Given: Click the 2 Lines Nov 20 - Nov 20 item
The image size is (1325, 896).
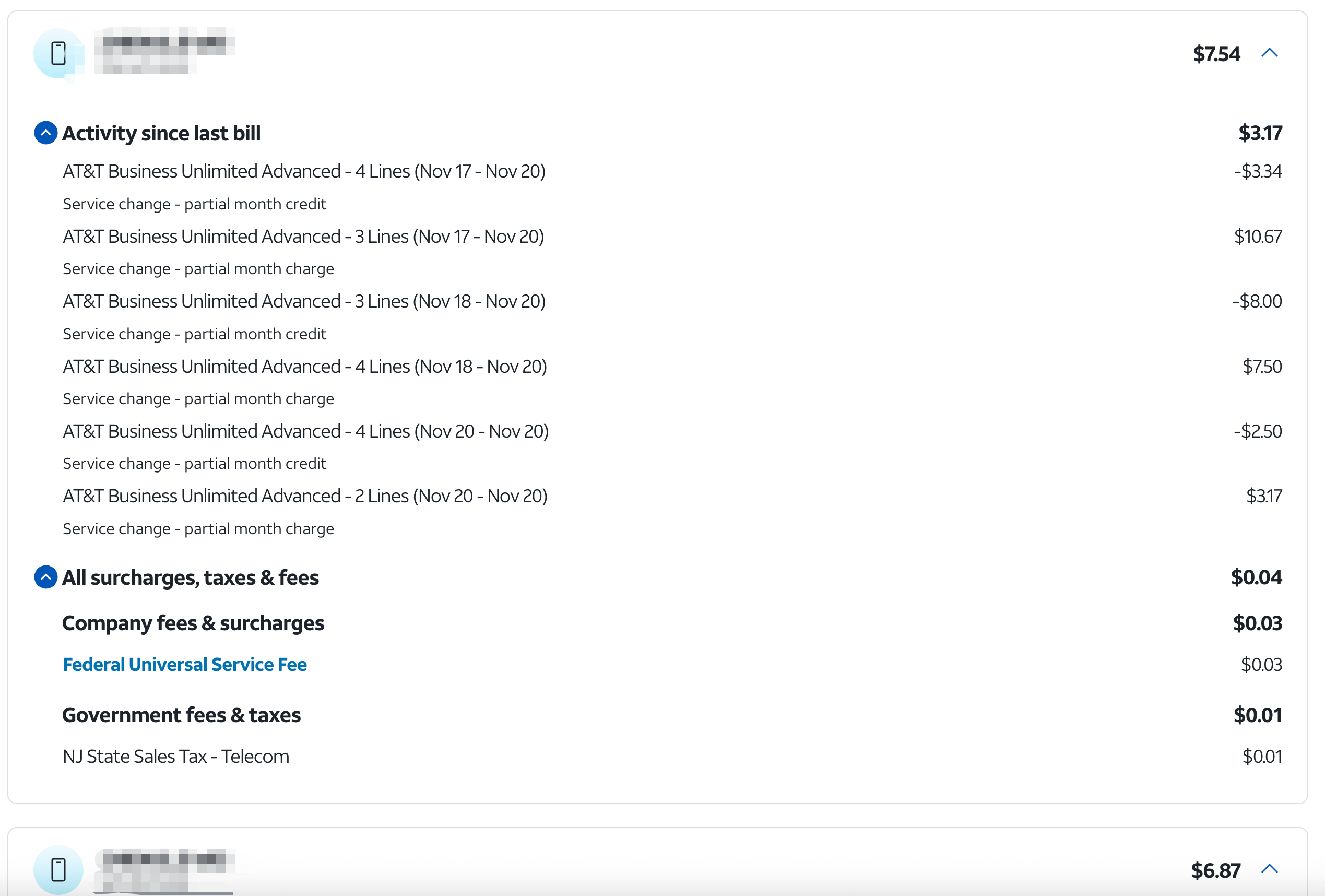Looking at the screenshot, I should click(305, 496).
